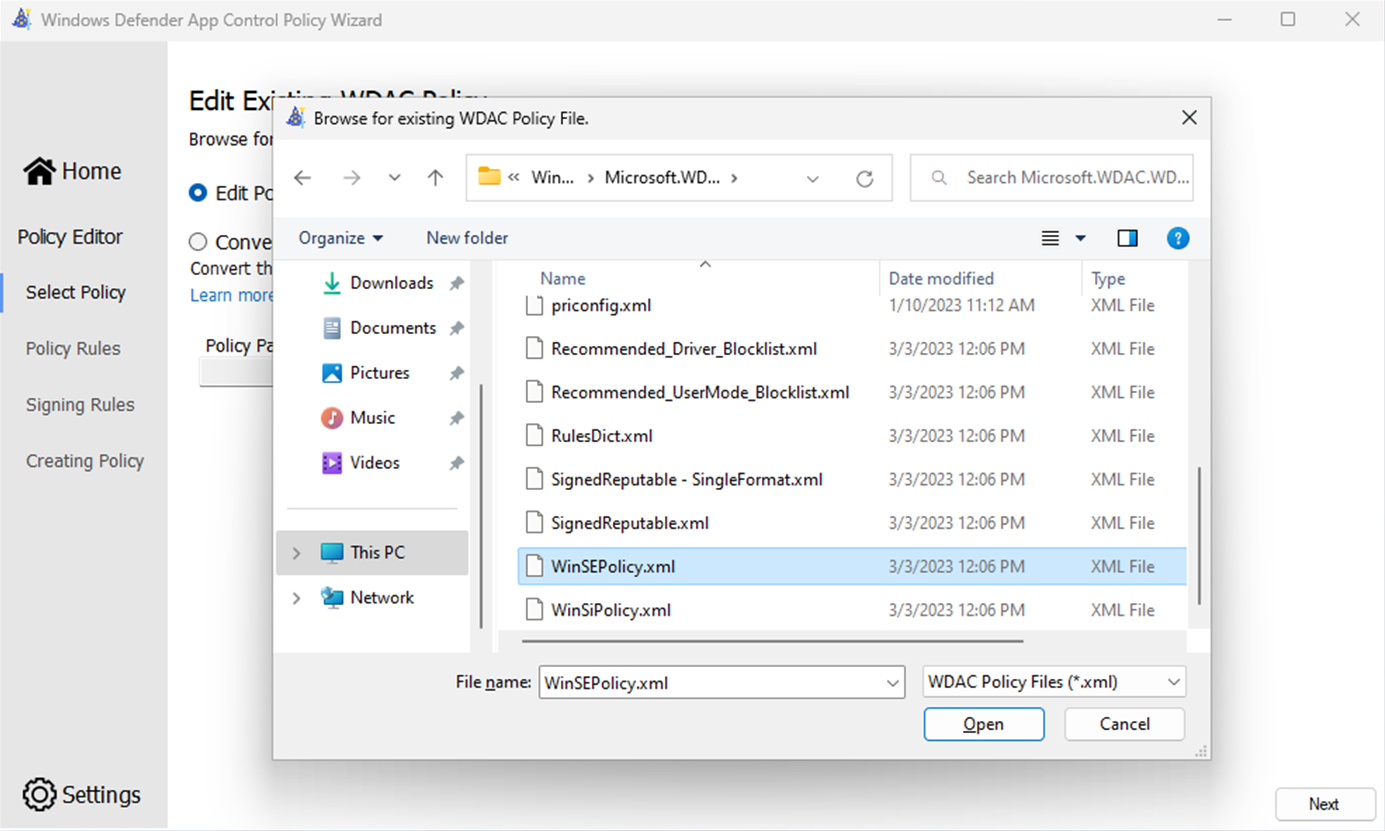
Task: Click the Back arrow in file dialog
Action: tap(302, 178)
